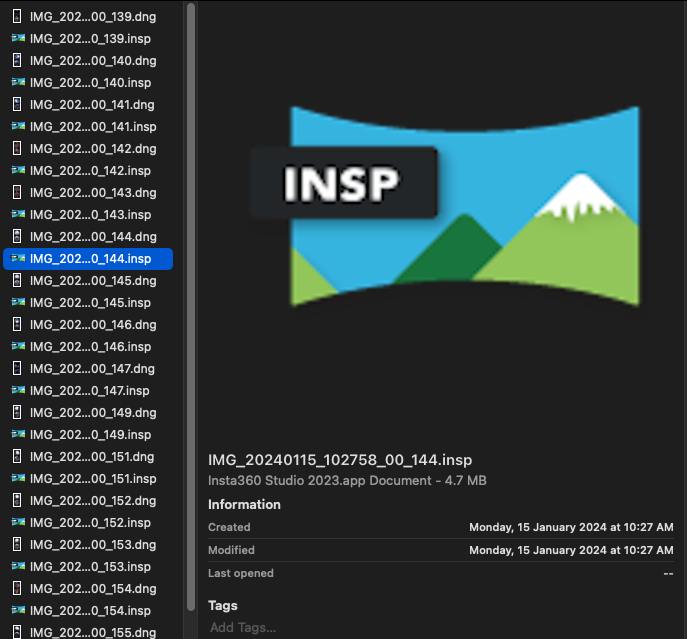Click the panorama icon of IMG_202...0_142.insp

tap(18, 170)
